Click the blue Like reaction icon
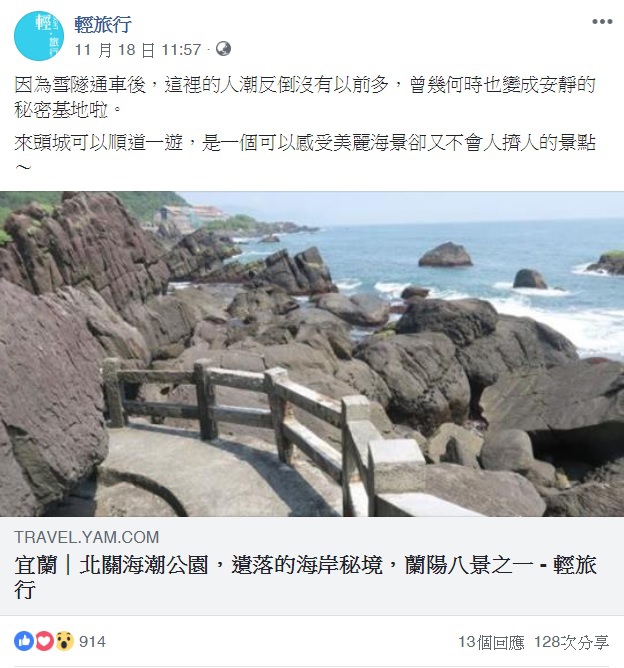This screenshot has width=624, height=668. click(x=24, y=641)
